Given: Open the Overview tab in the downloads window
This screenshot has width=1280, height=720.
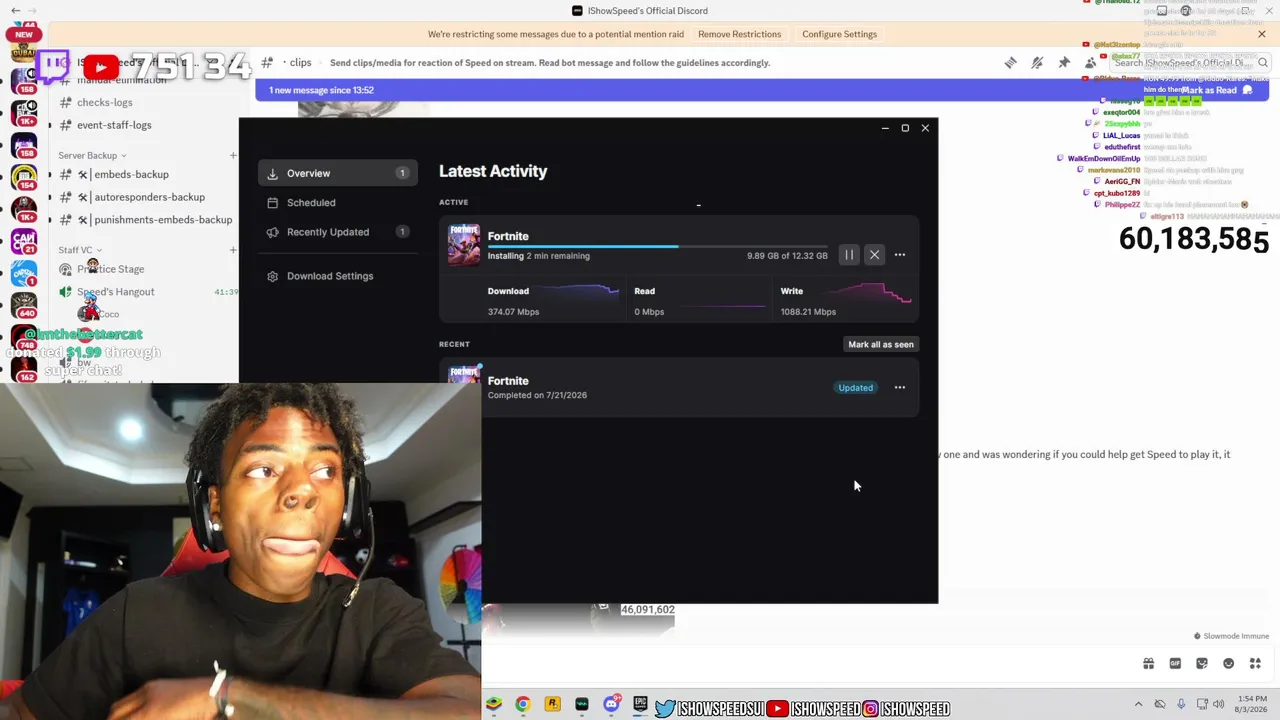Looking at the screenshot, I should (338, 173).
